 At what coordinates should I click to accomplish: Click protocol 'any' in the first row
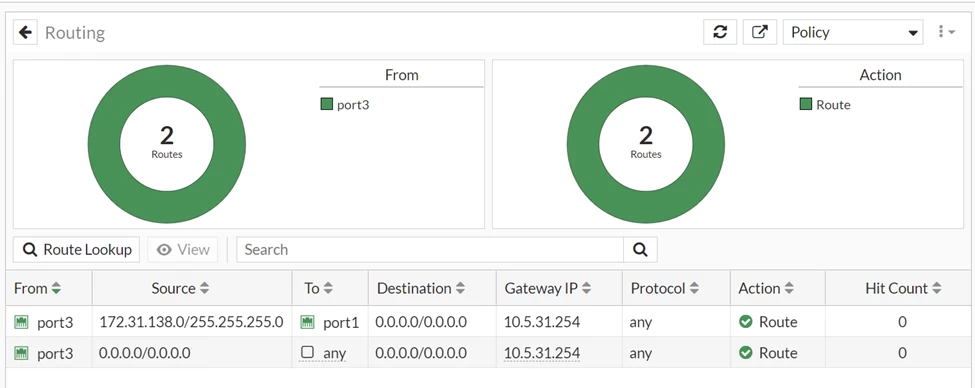point(640,323)
